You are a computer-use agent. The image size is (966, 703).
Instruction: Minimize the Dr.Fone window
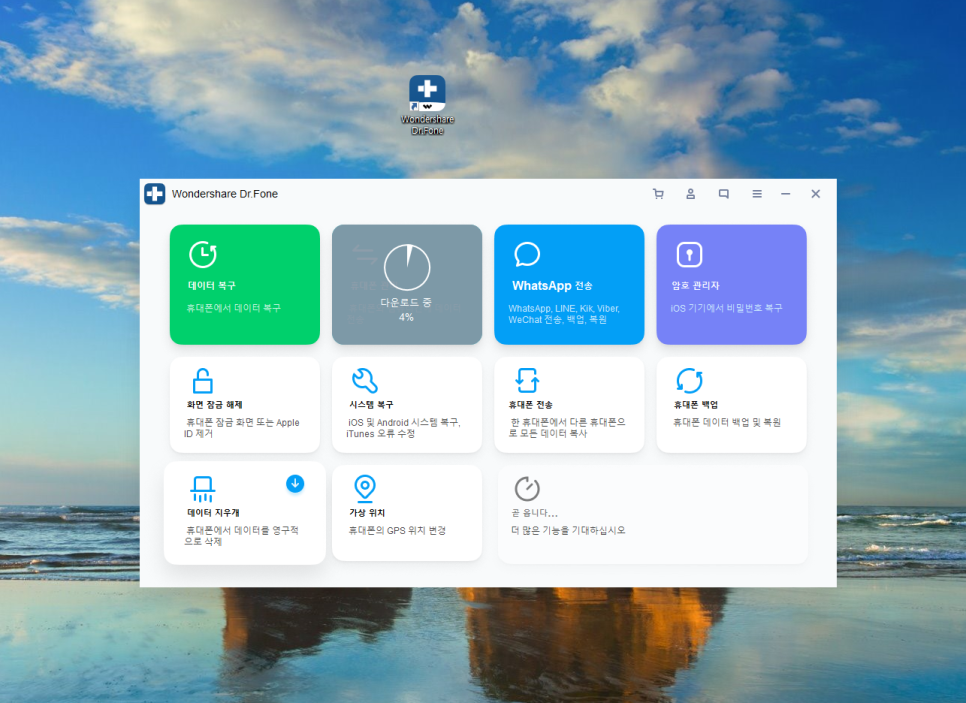[x=785, y=194]
